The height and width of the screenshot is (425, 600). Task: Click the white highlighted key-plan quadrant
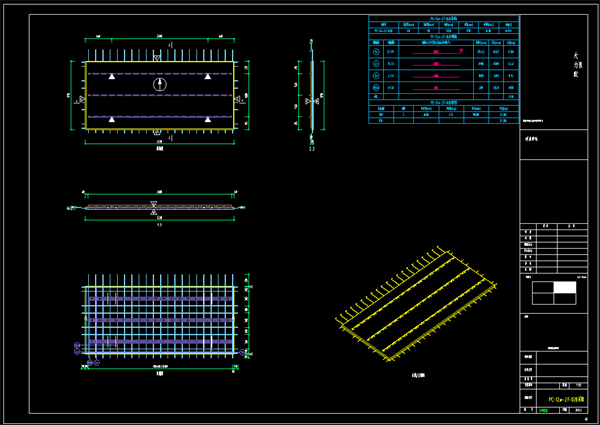click(565, 287)
